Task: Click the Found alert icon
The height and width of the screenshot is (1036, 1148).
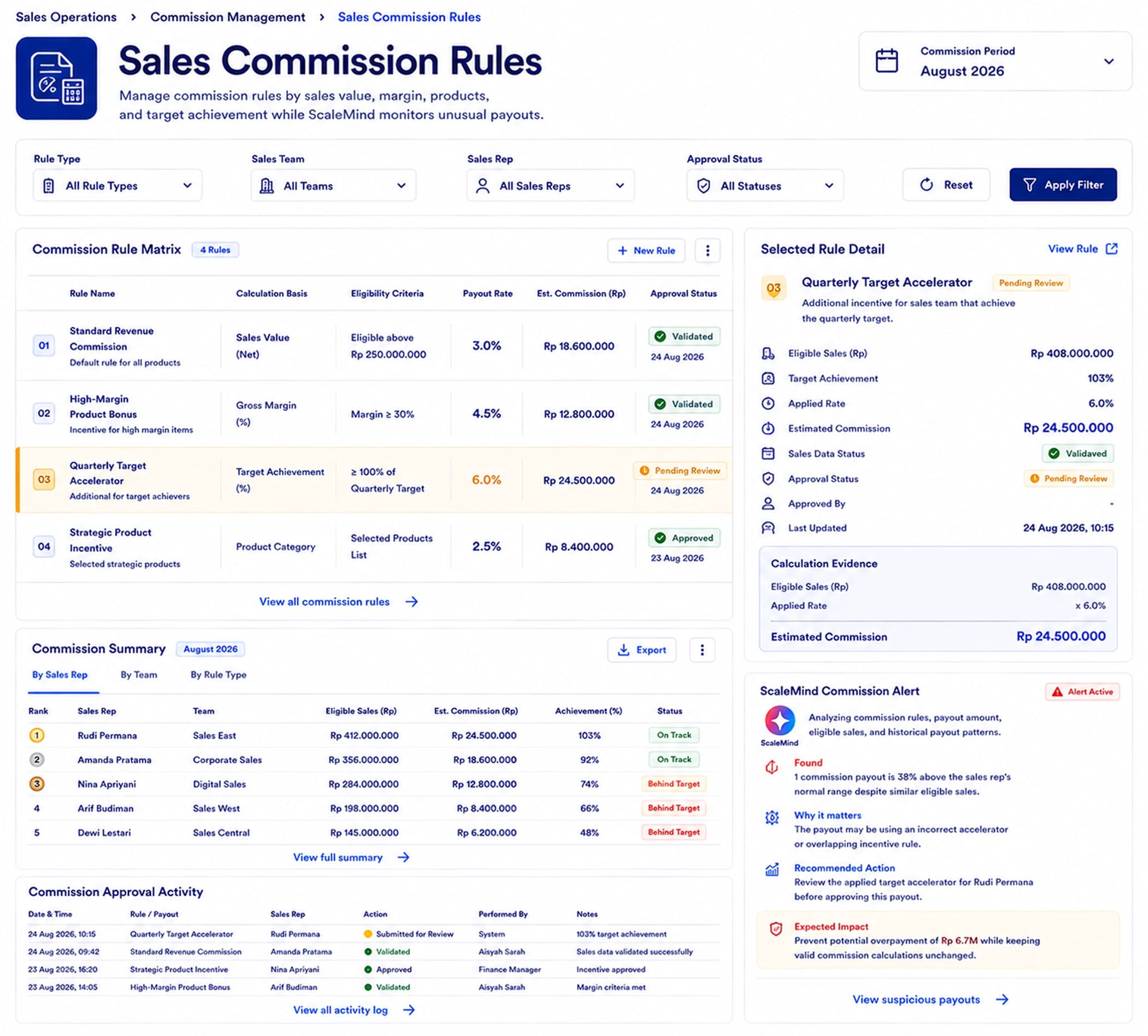Action: (771, 767)
